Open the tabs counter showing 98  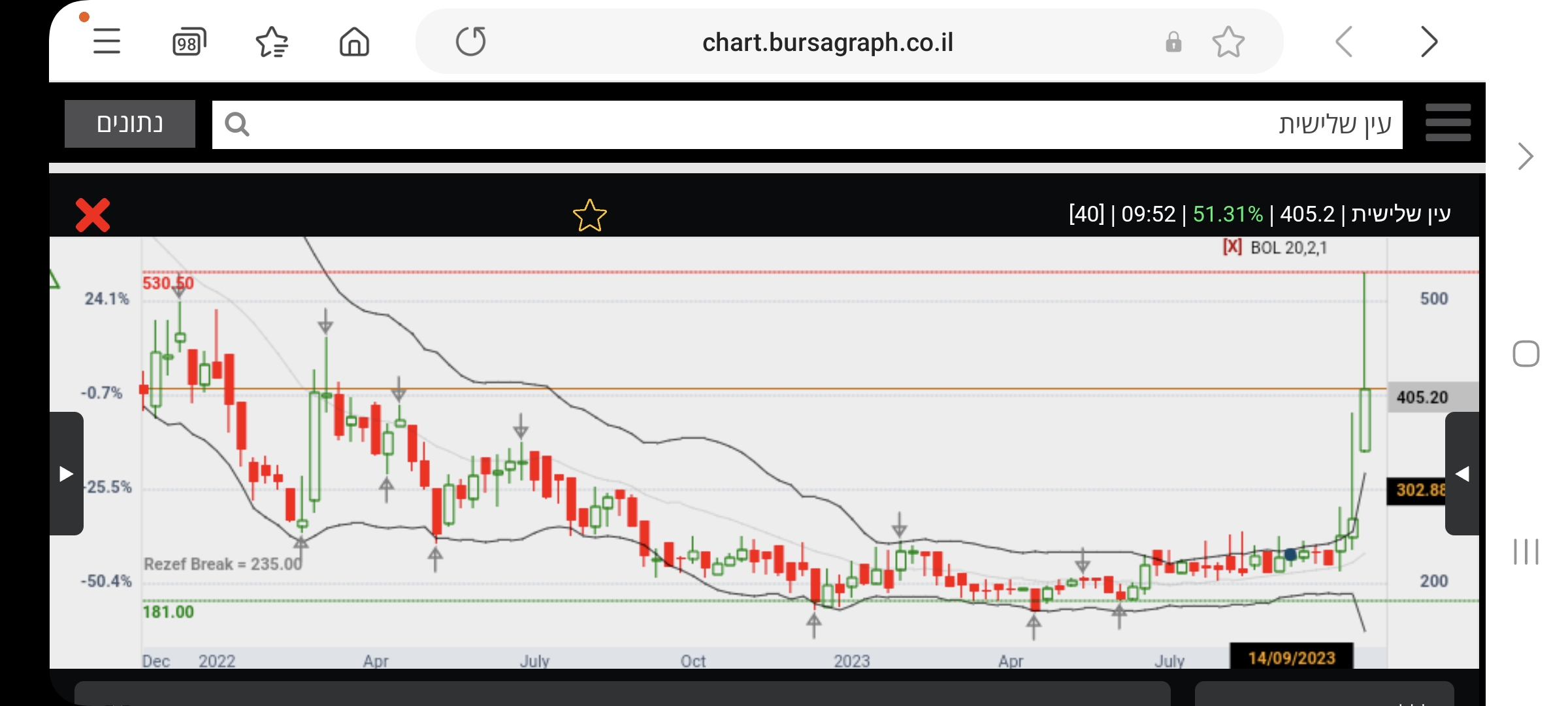click(x=189, y=42)
